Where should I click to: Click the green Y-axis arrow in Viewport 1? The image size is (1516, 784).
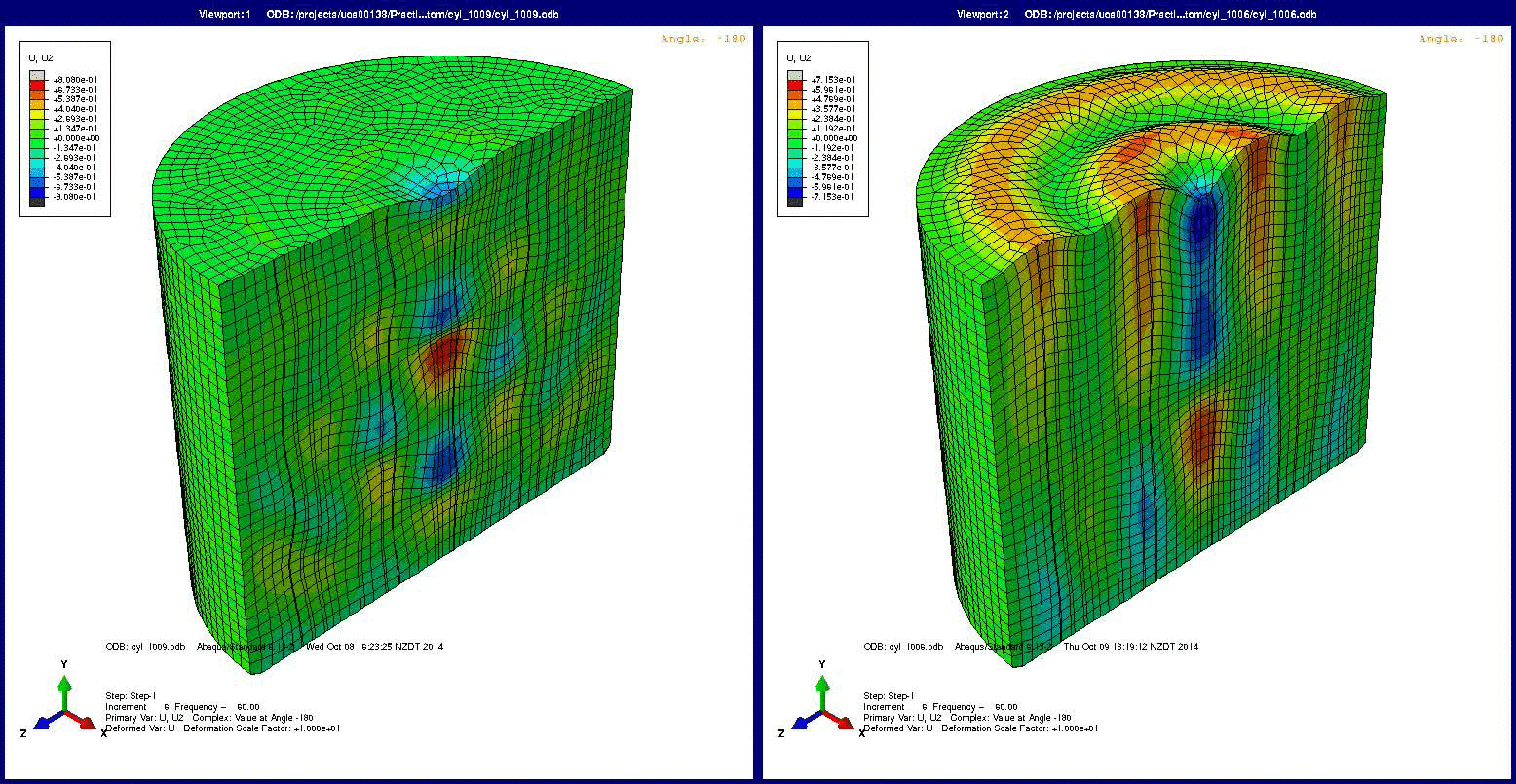tap(63, 687)
